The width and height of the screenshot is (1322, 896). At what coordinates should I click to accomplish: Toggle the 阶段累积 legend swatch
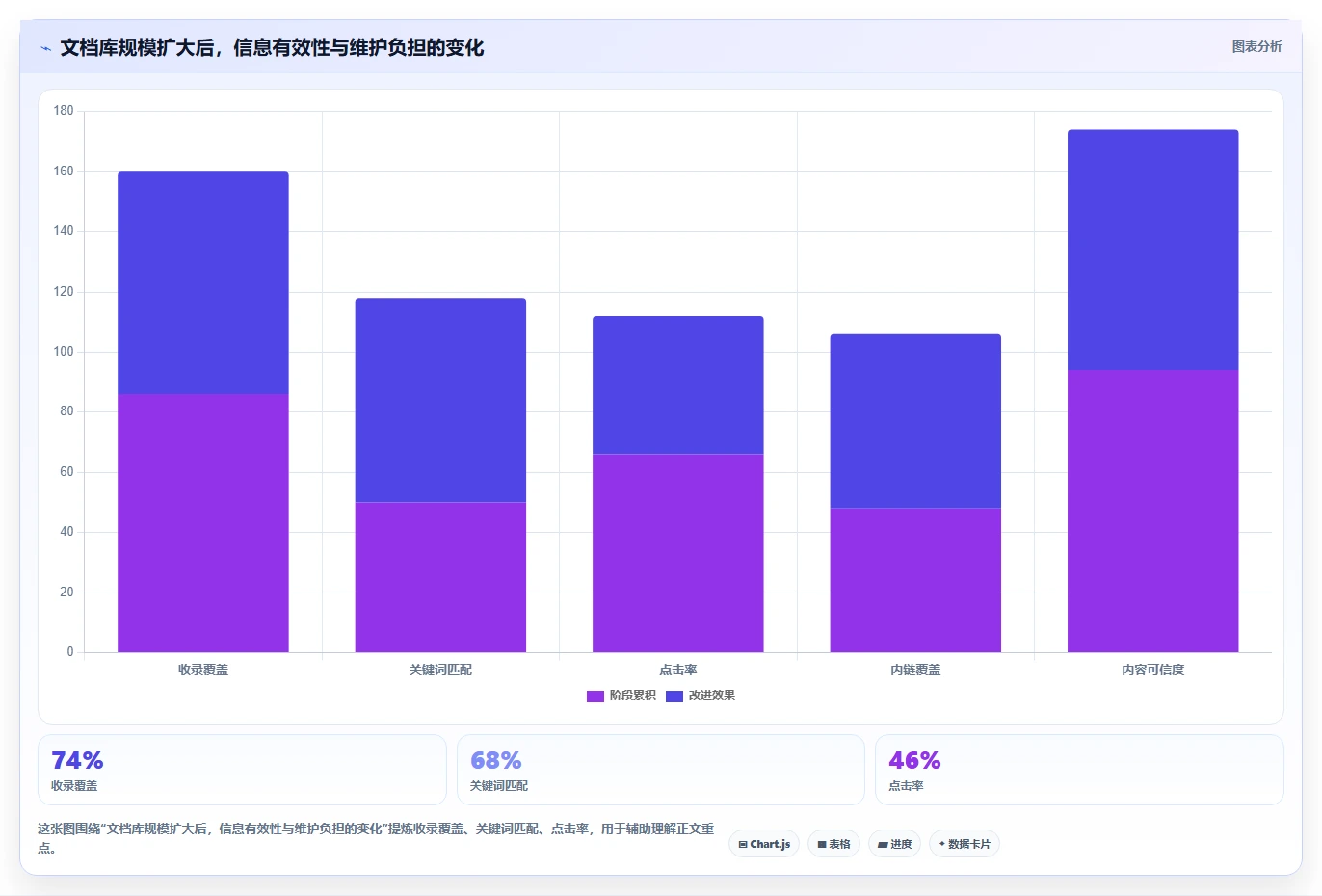pos(595,696)
